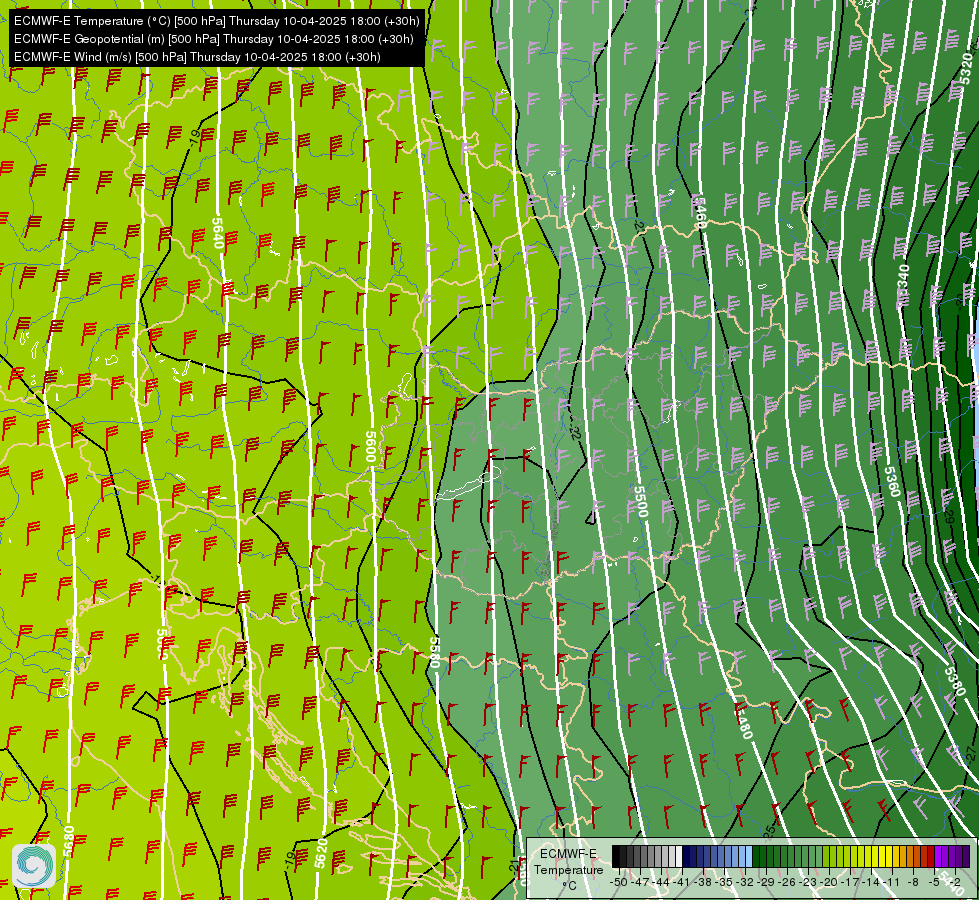Click the -23 tick label in legend
The image size is (979, 900).
[808, 883]
